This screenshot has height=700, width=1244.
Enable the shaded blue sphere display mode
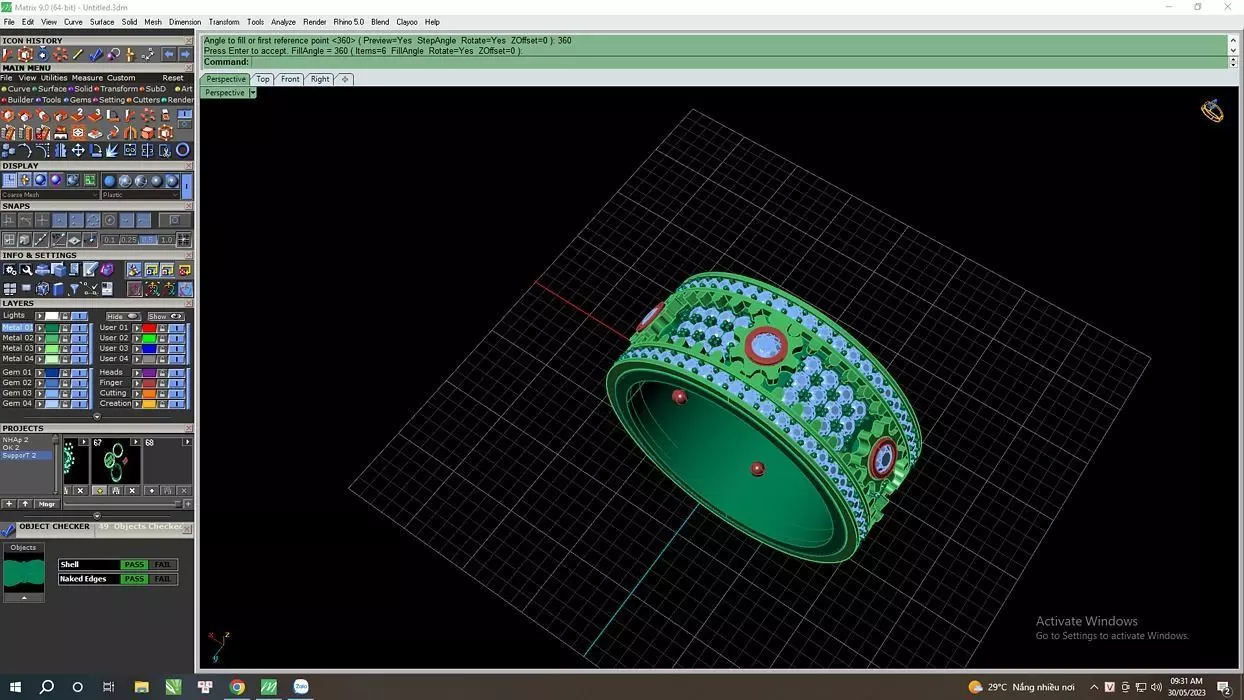coord(40,180)
